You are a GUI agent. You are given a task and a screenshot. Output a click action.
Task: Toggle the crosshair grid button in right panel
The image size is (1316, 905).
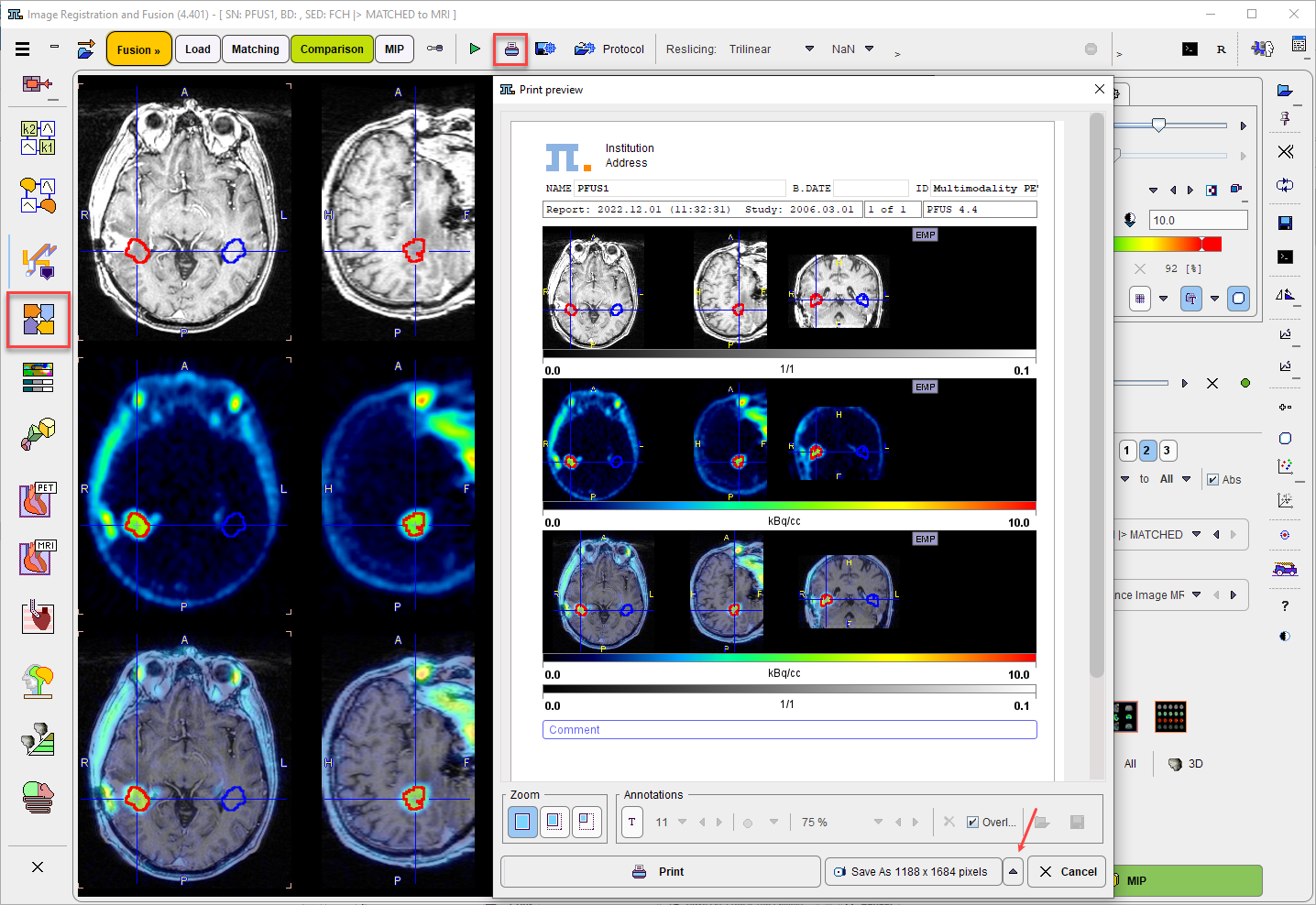pyautogui.click(x=1139, y=299)
